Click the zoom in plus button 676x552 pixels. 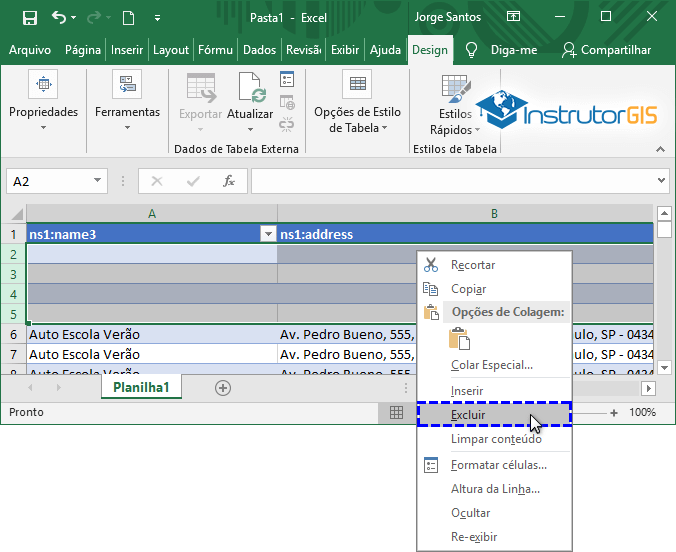614,412
